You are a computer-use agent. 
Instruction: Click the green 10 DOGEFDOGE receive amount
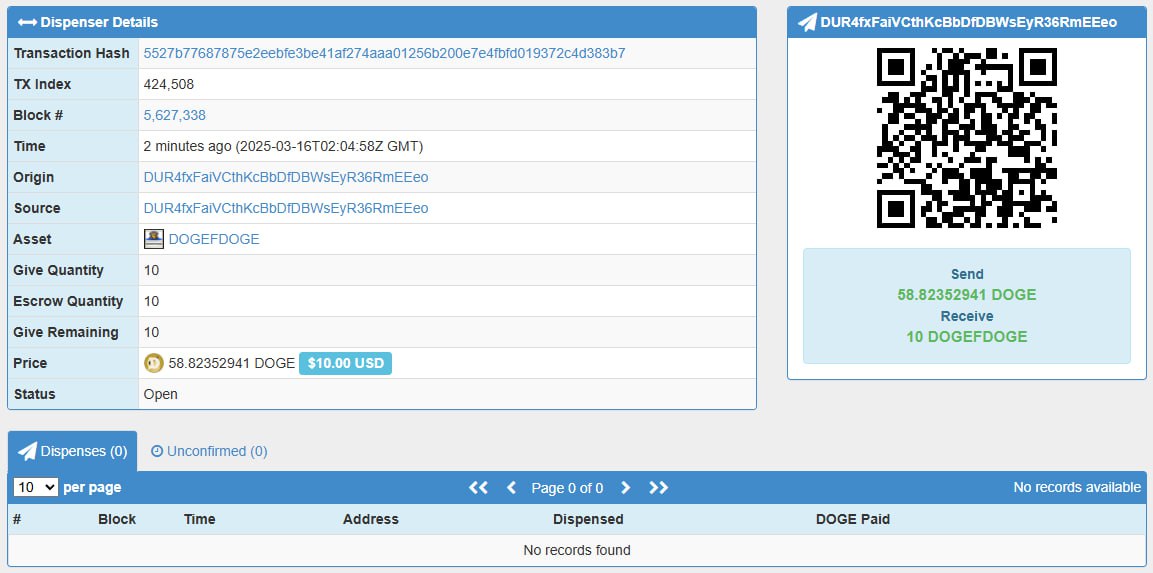(x=967, y=337)
